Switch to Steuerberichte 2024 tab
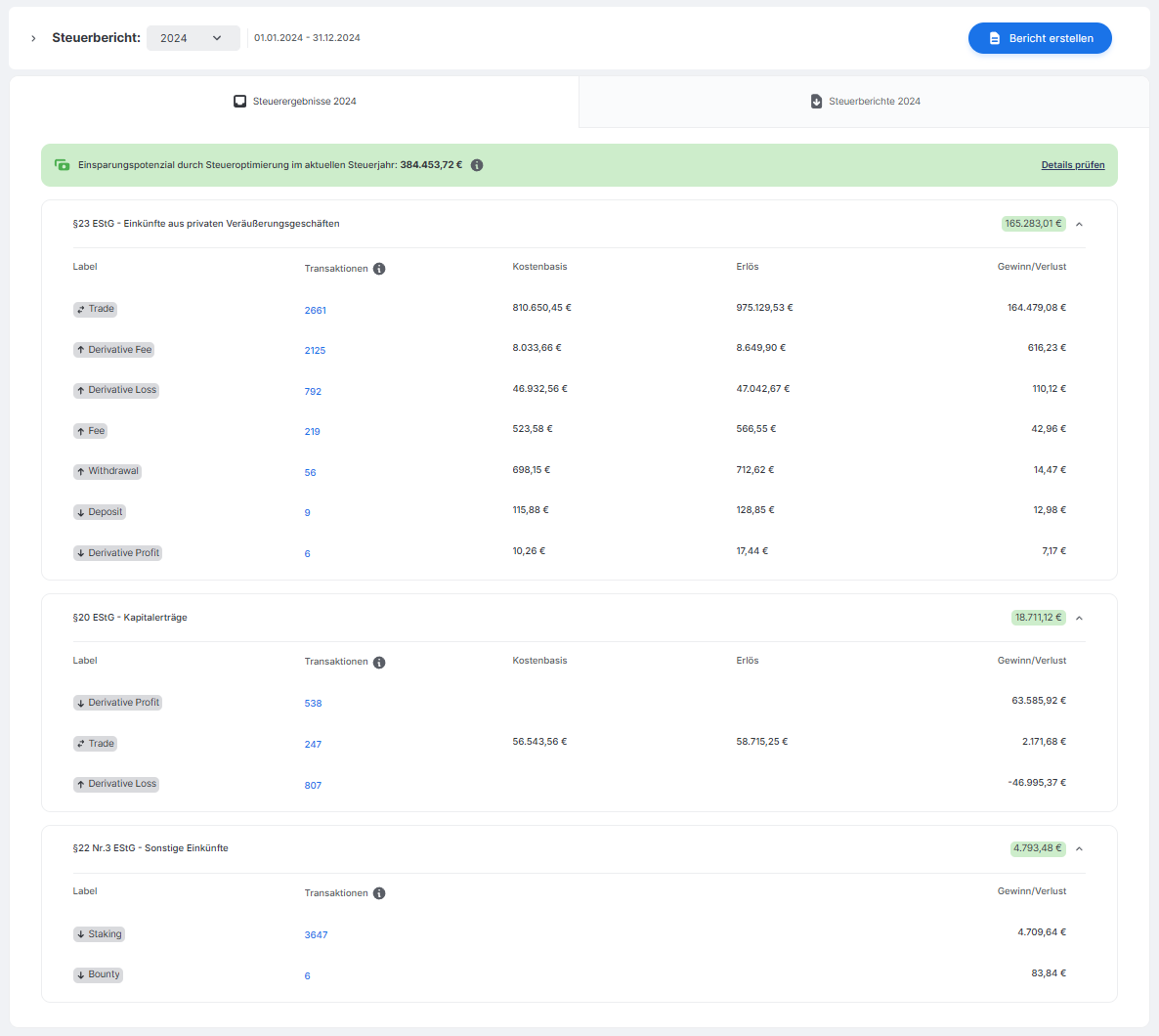 point(865,102)
